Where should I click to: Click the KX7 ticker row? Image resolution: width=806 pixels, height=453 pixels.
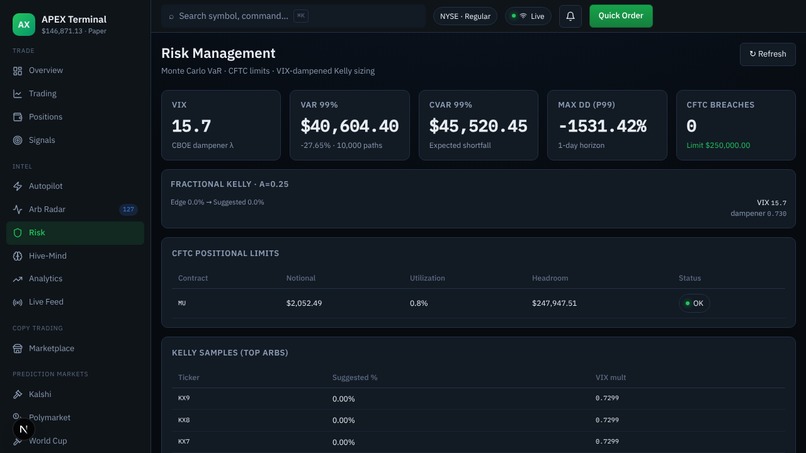coord(478,442)
